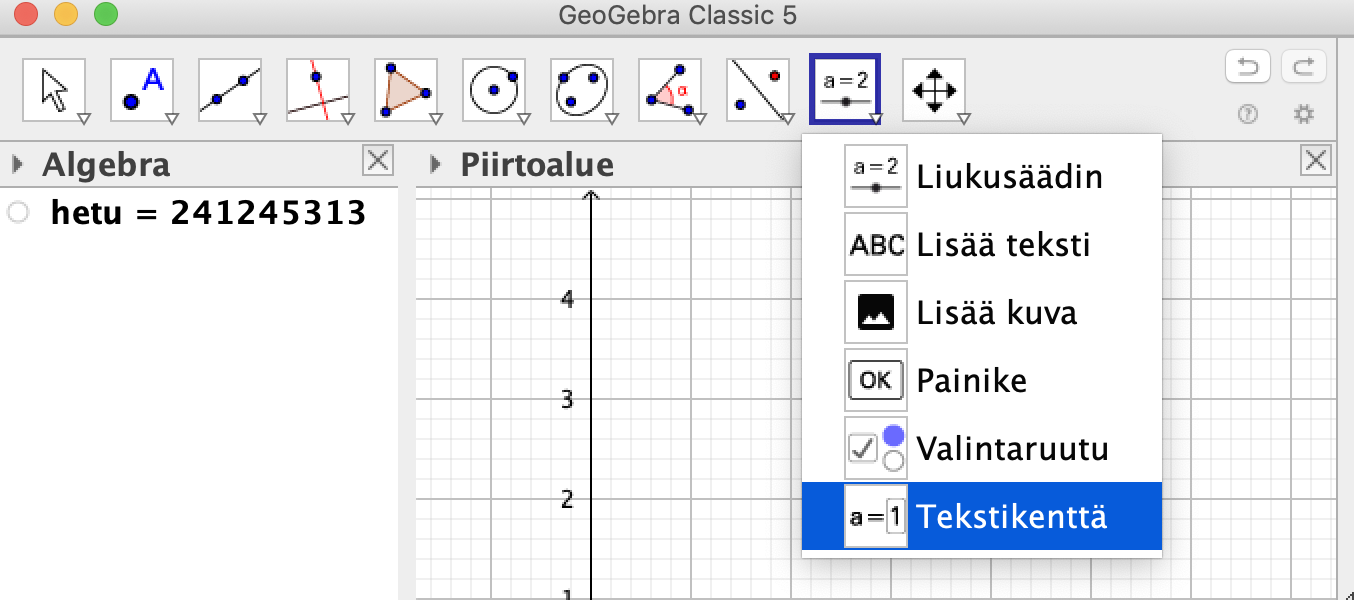Select the Reflect about line tool
The height and width of the screenshot is (600, 1354).
coord(758,90)
